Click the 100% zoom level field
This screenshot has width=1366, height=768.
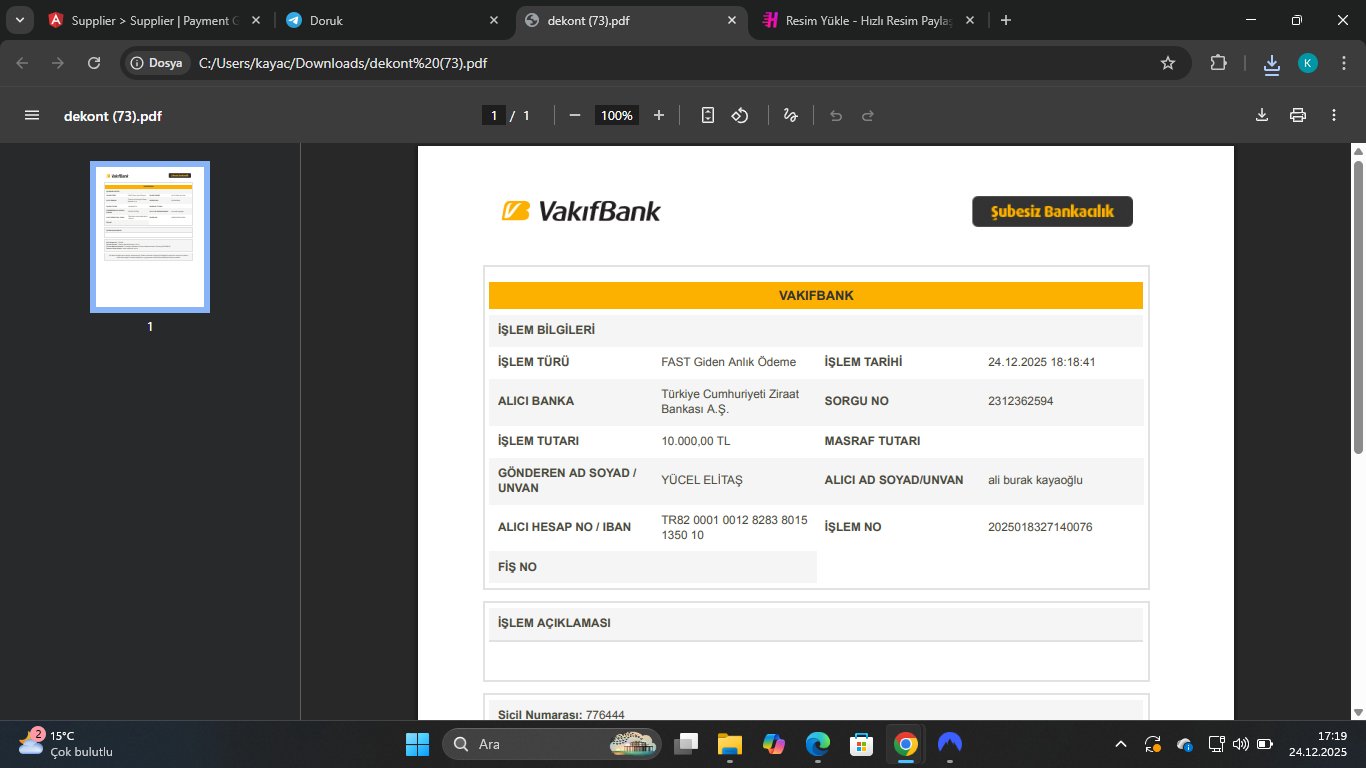pos(617,115)
